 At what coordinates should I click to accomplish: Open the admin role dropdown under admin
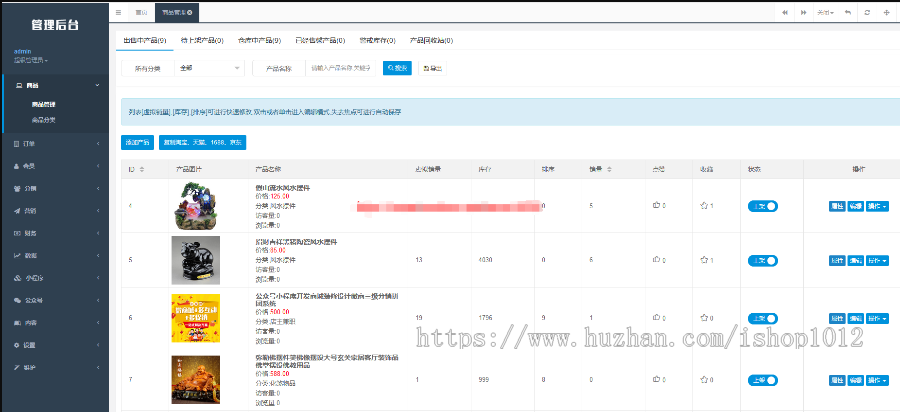tap(31, 60)
